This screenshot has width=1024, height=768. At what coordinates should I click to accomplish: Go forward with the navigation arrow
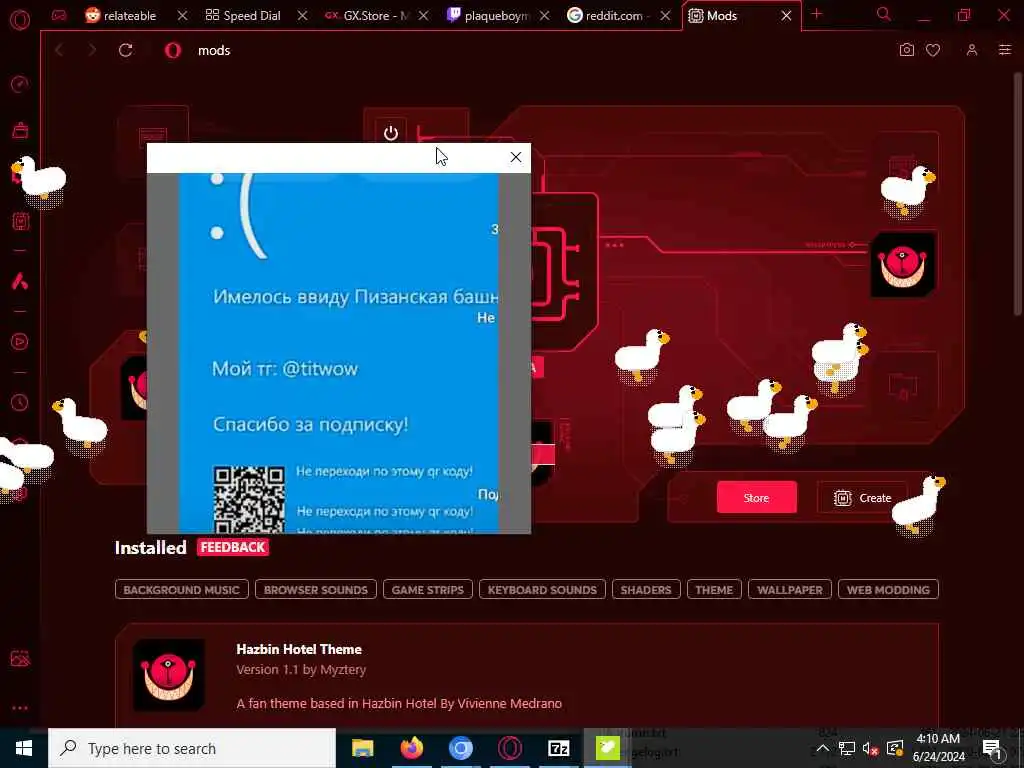click(x=92, y=50)
